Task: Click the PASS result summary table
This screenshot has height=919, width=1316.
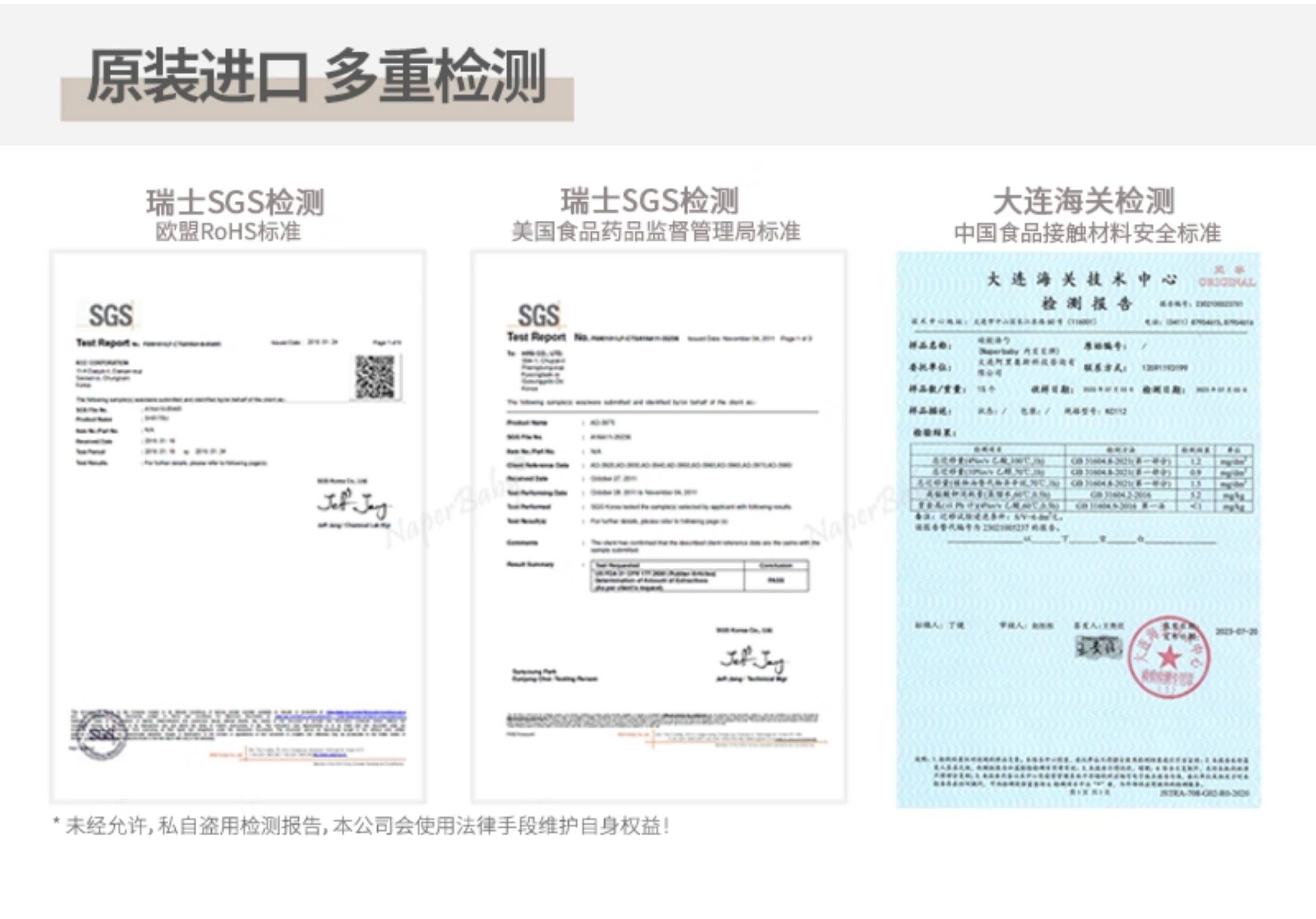Action: point(699,576)
